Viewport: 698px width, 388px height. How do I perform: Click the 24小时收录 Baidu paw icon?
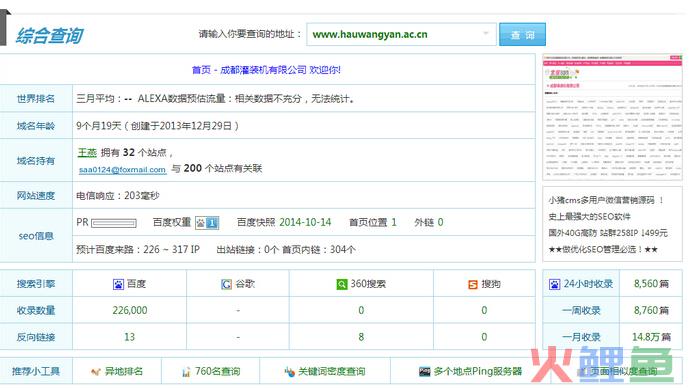(x=554, y=284)
